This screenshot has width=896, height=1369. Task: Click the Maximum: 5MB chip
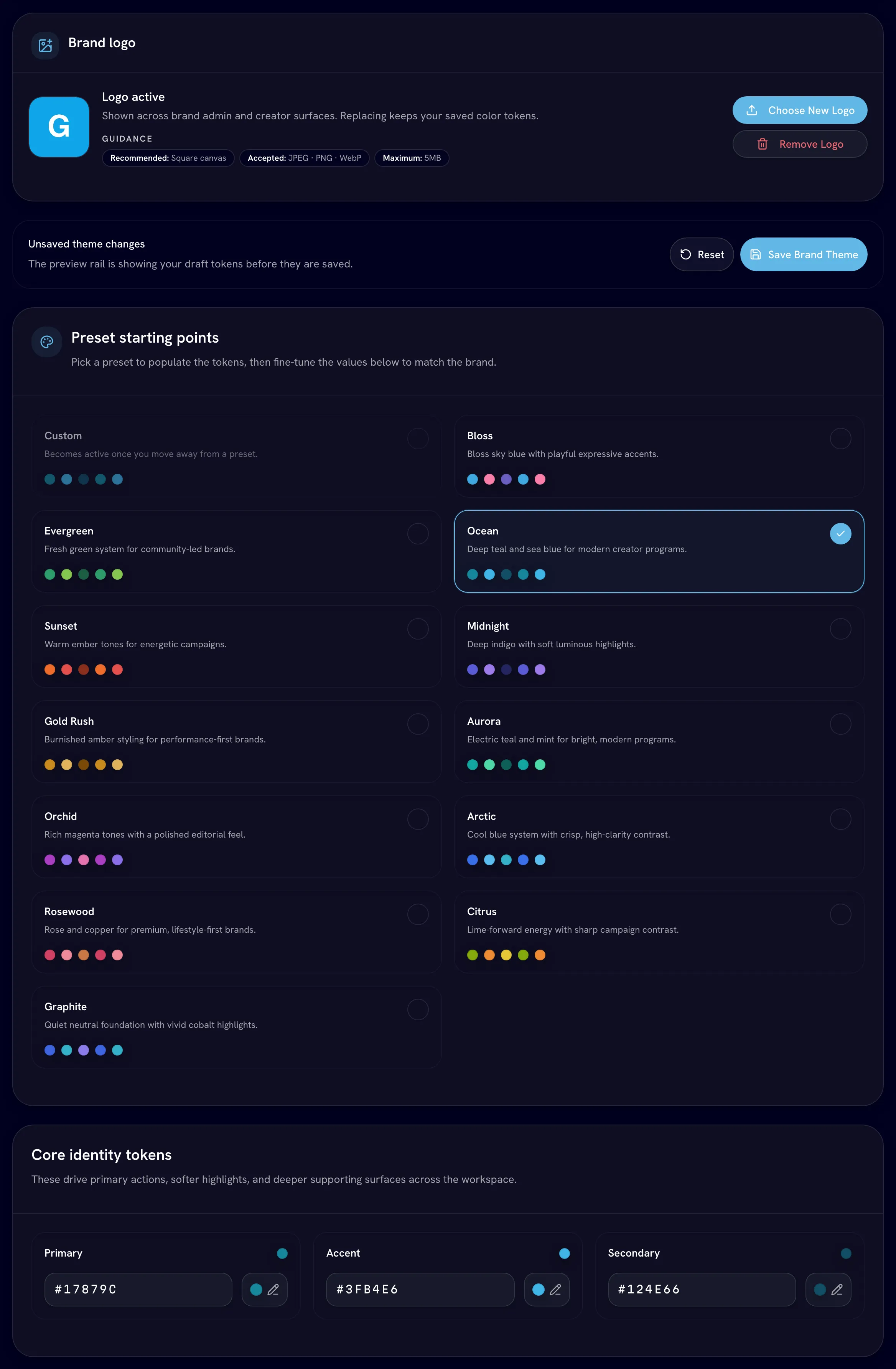pyautogui.click(x=412, y=158)
